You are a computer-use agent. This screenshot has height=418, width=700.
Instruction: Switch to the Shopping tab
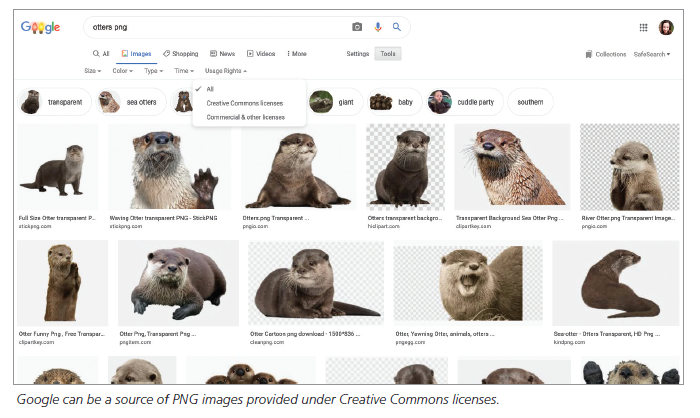(x=181, y=54)
